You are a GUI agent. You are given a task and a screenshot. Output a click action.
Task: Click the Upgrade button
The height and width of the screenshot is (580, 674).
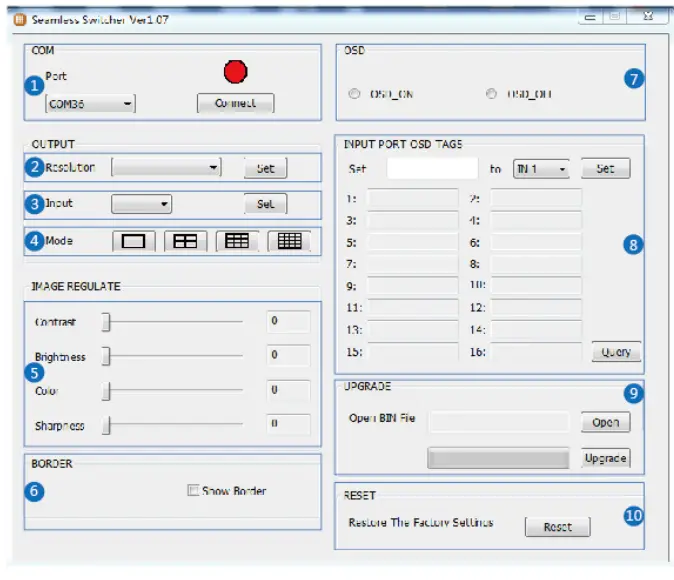click(x=606, y=458)
